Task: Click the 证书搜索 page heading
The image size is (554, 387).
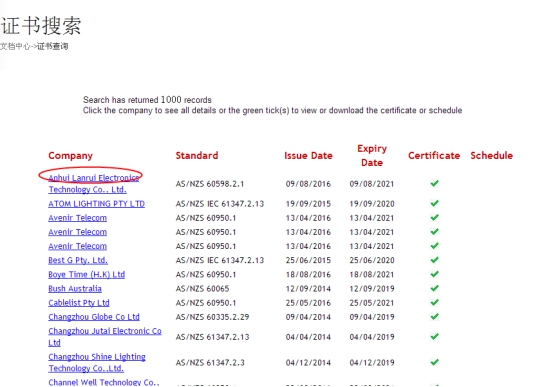Action: click(41, 26)
